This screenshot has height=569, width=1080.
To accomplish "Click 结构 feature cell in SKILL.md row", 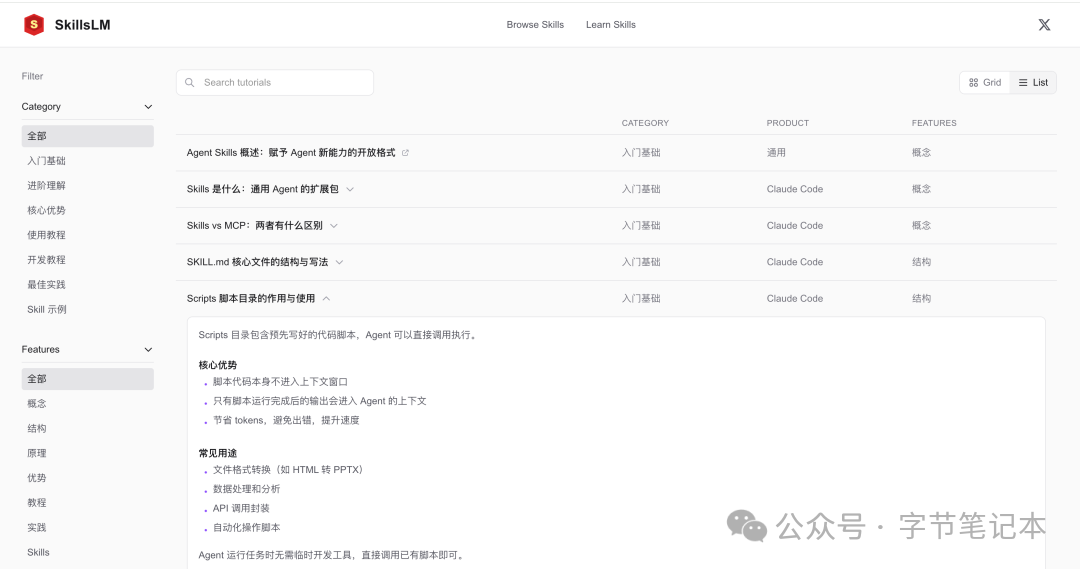I will pos(922,262).
